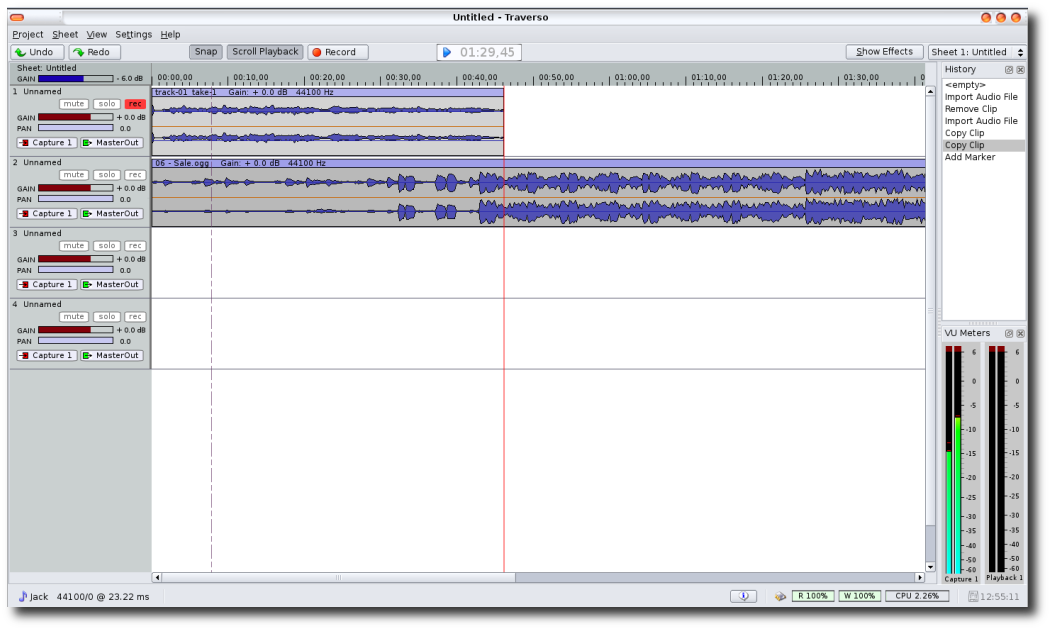
Task: Mute track 2
Action: click(x=74, y=175)
